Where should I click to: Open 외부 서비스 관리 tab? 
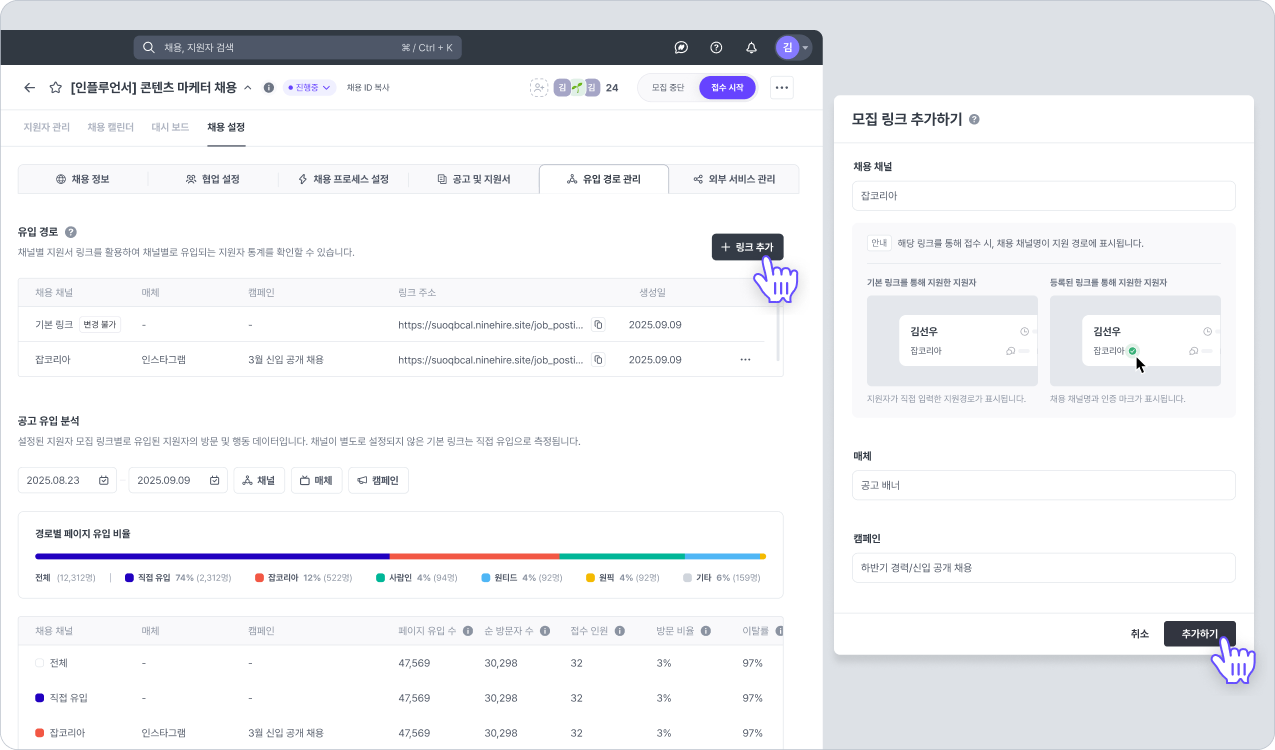tap(734, 179)
